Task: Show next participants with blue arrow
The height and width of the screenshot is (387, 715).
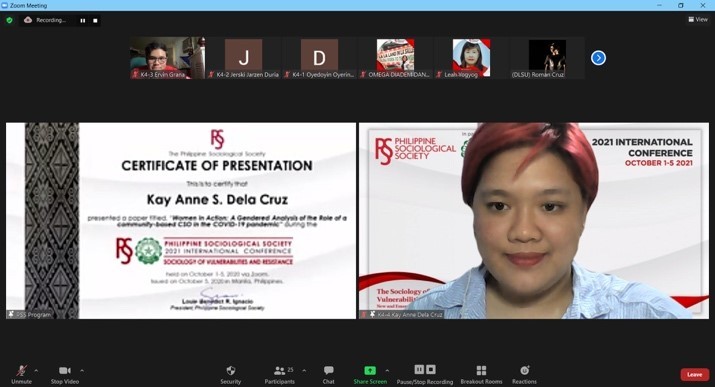Action: pyautogui.click(x=598, y=58)
